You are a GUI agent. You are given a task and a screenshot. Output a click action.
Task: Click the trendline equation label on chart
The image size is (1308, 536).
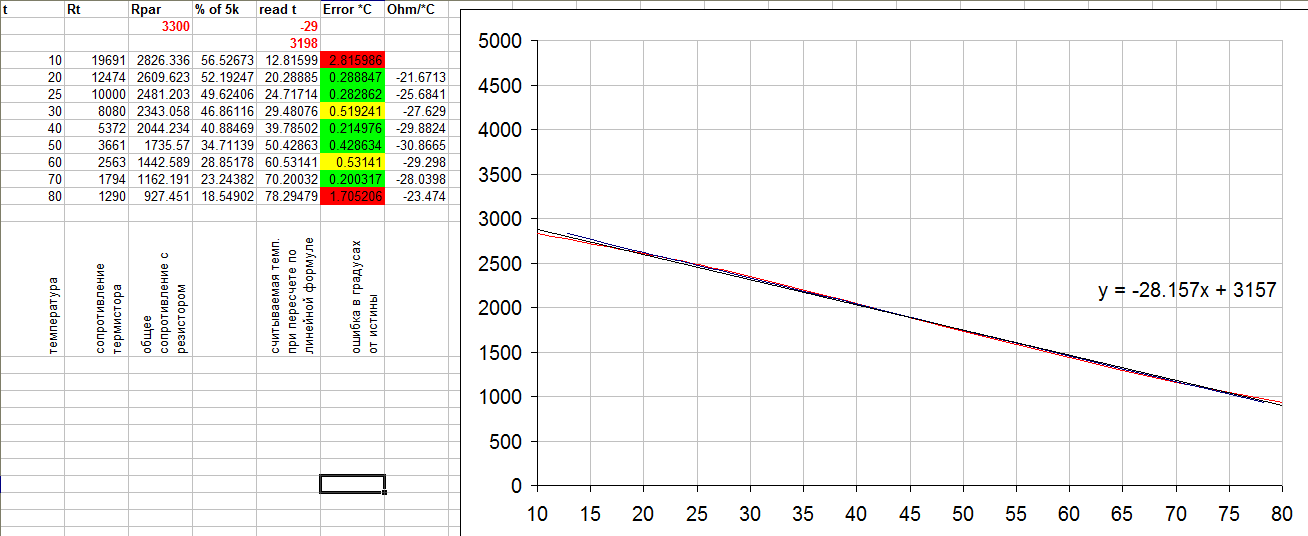[1187, 291]
